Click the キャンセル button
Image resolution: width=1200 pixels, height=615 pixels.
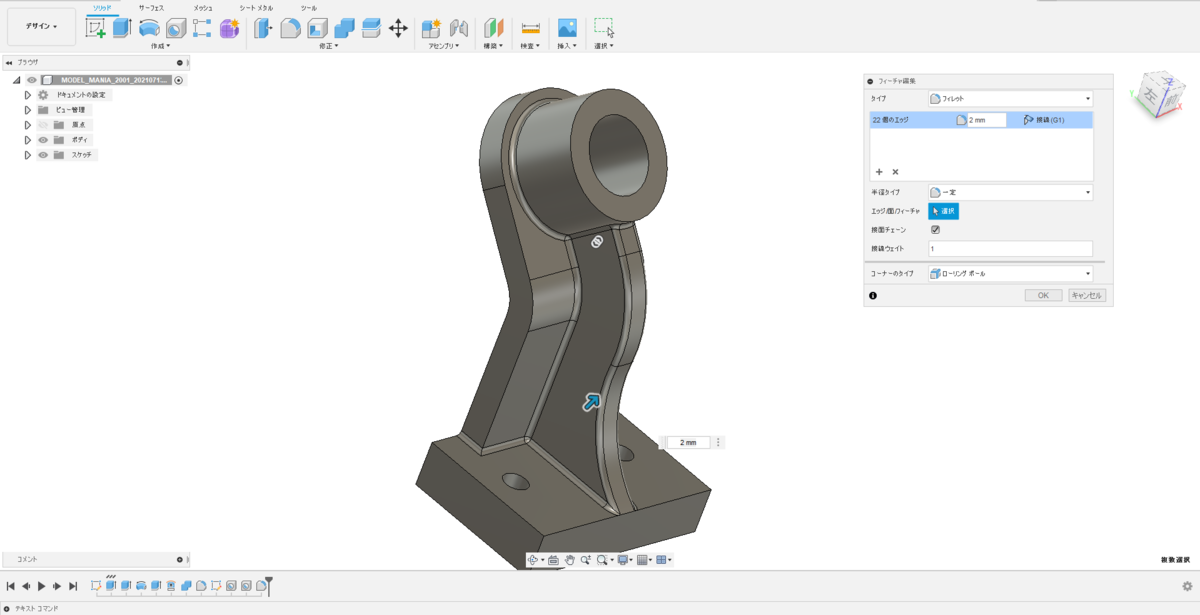[1086, 296]
